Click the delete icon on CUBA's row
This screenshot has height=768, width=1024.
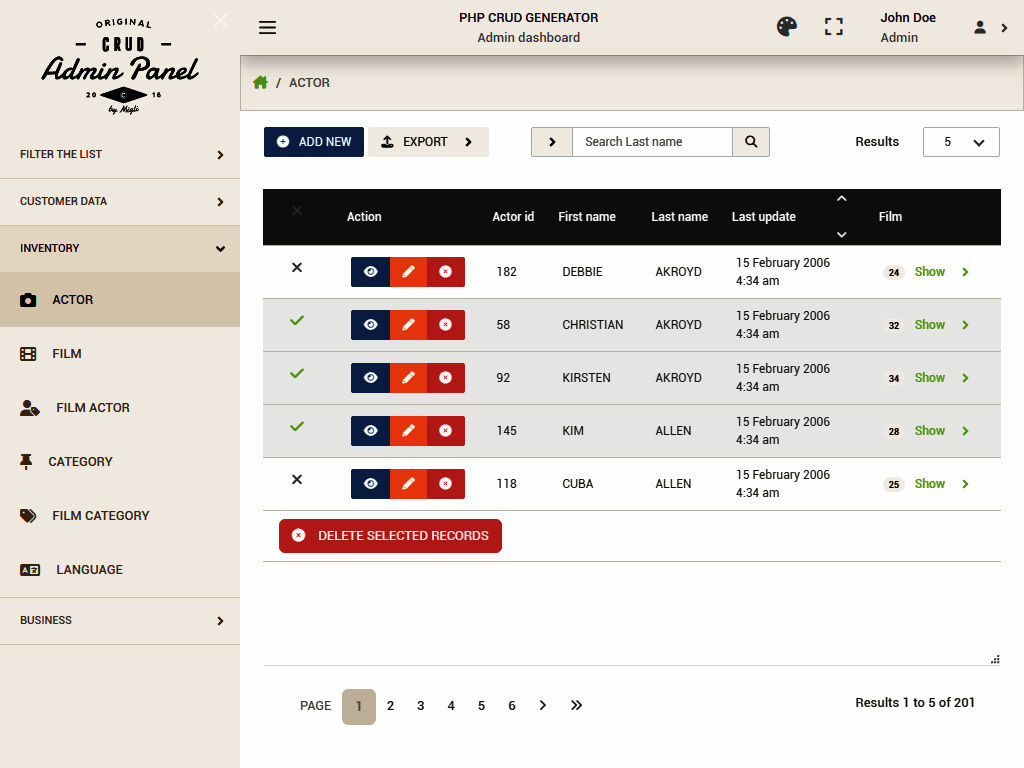[x=445, y=484]
